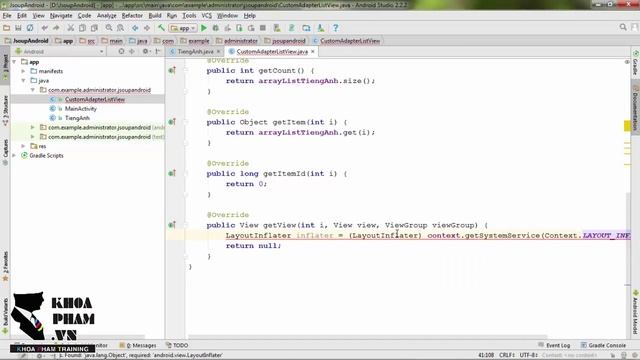Open the Navigate menu
The width and height of the screenshot is (640, 360).
click(x=61, y=16)
